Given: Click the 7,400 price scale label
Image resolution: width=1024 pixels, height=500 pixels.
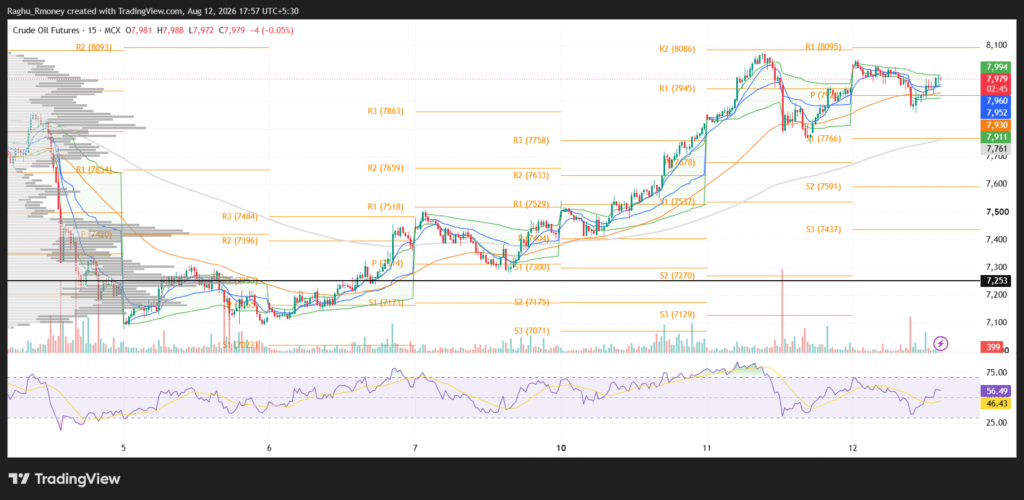Looking at the screenshot, I should click(997, 240).
